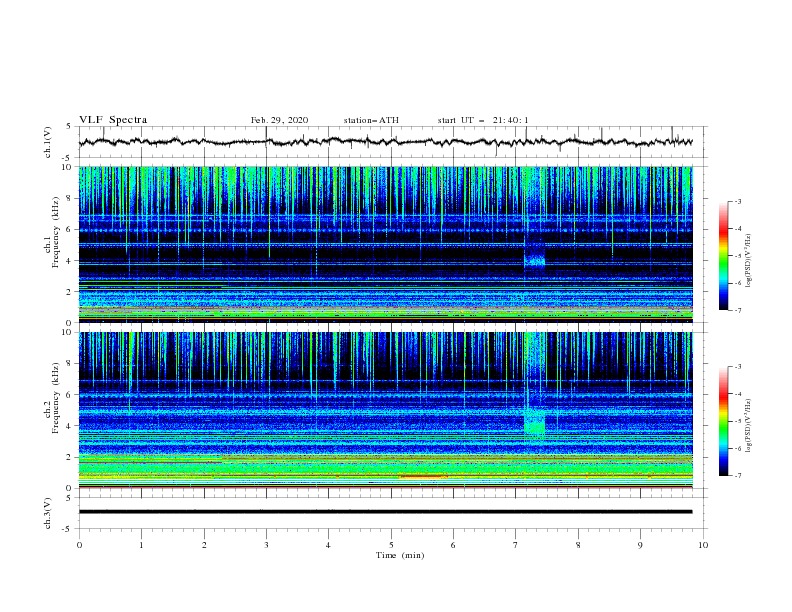Click the "start UT = 21:40:1" text
Viewport: 792px width, 612px height.
[483, 120]
